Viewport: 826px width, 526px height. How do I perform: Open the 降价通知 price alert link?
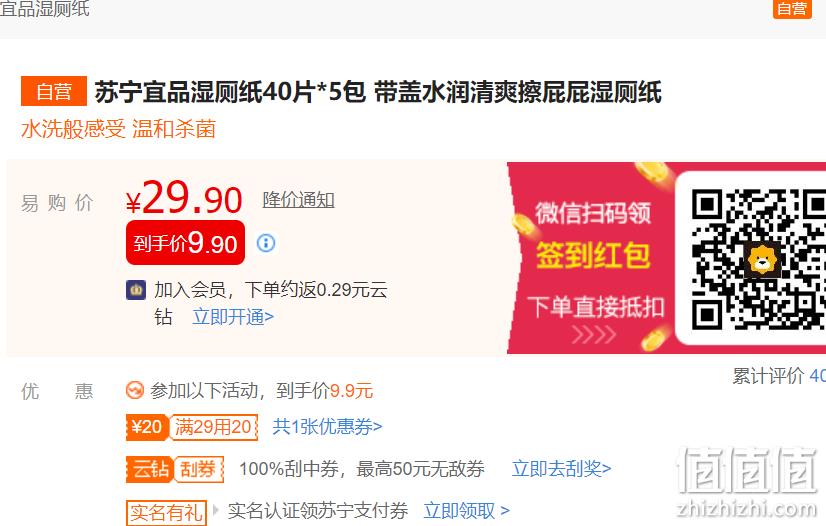click(x=299, y=200)
